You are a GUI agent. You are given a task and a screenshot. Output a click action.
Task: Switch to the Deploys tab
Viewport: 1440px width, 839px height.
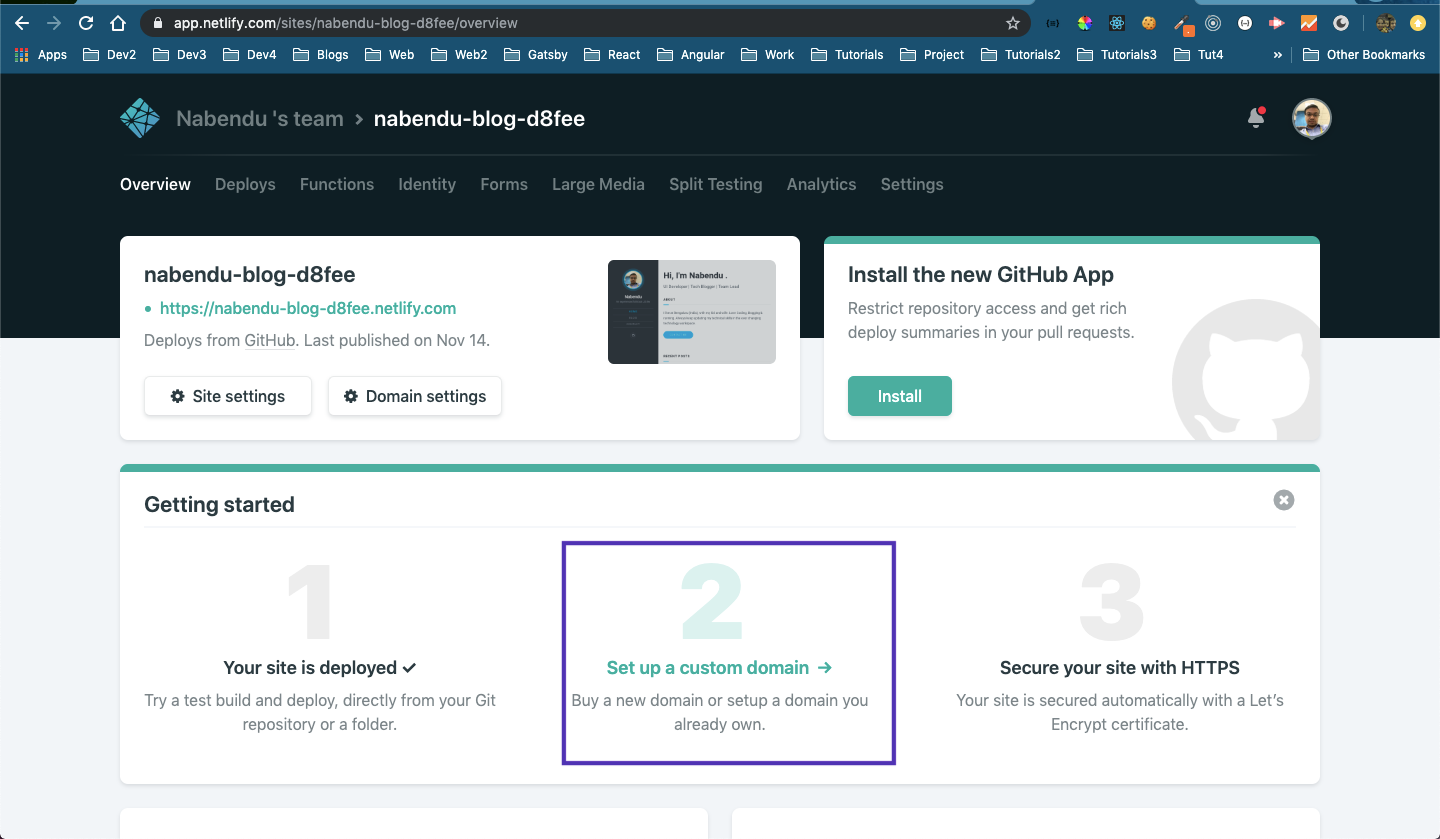point(245,184)
